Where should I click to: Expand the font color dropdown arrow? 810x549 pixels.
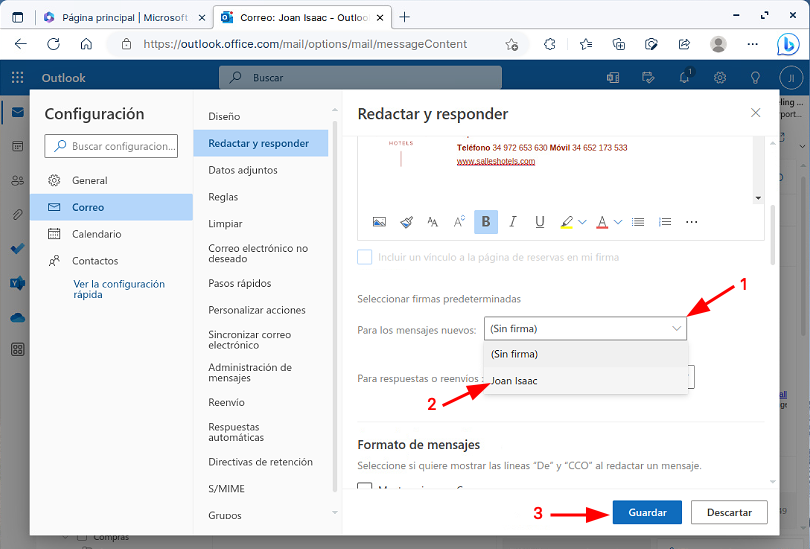click(x=618, y=222)
